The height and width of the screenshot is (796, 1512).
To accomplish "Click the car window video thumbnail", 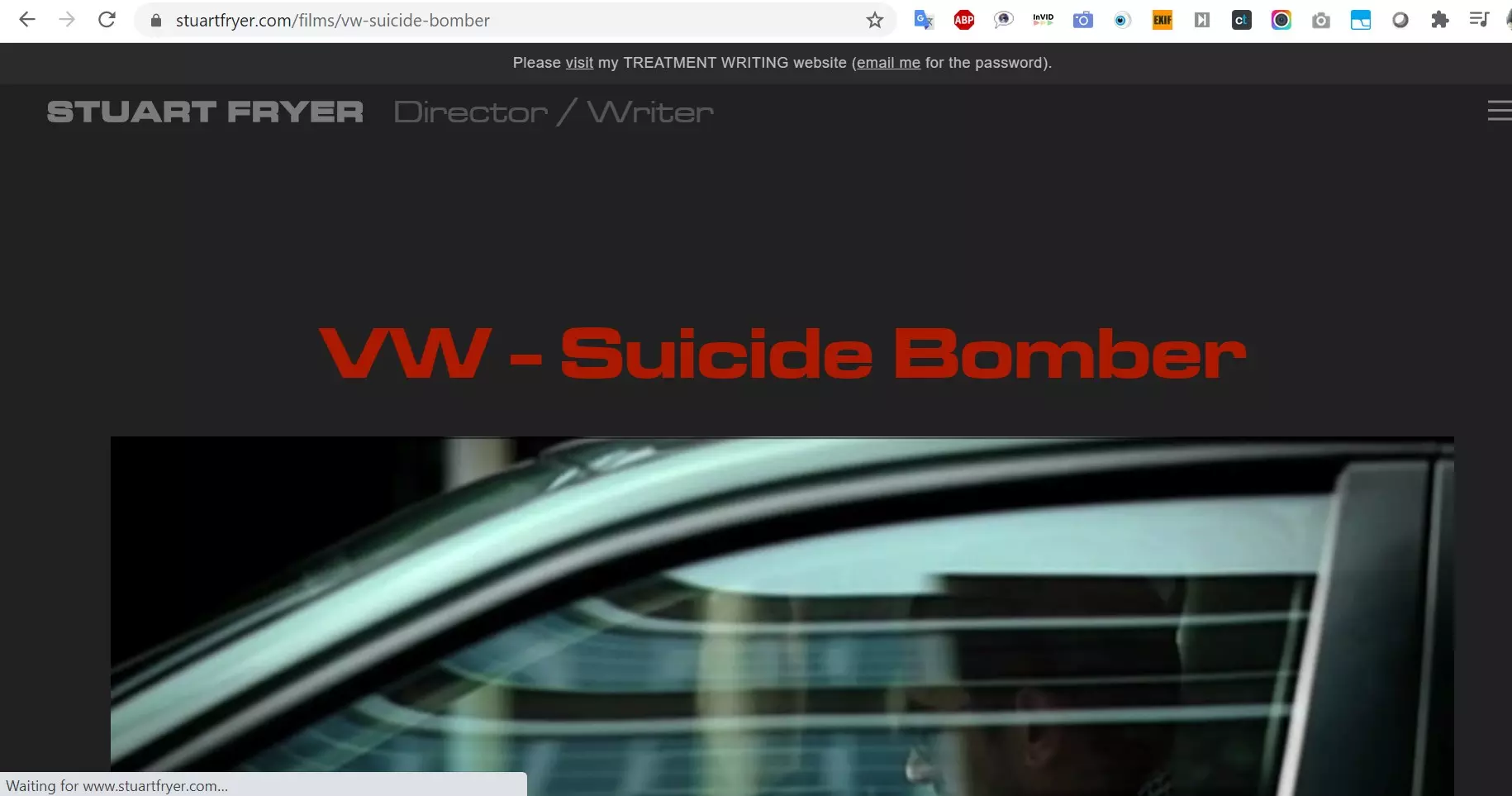I will (x=782, y=616).
